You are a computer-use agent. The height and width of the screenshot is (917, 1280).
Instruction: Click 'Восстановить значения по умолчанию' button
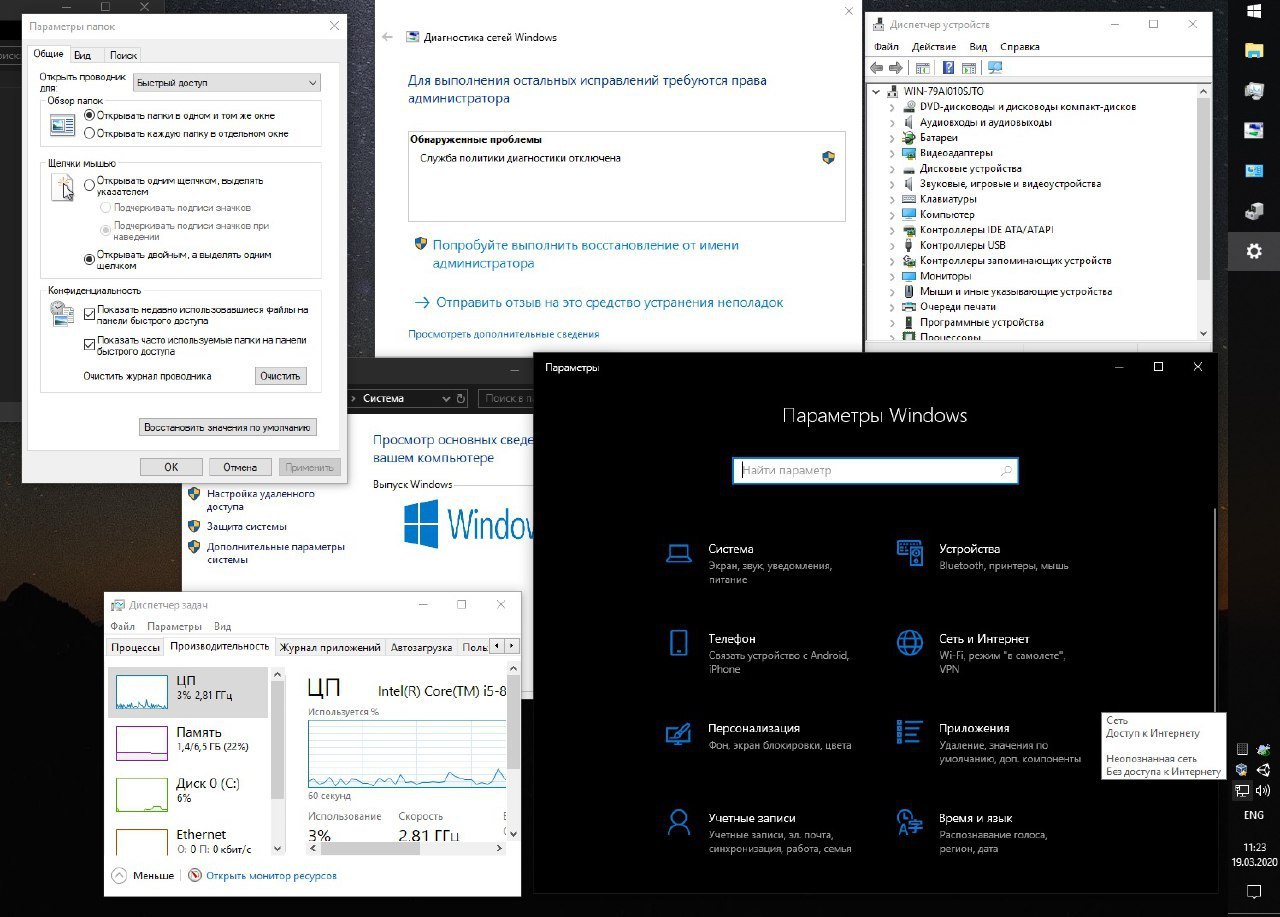point(228,427)
